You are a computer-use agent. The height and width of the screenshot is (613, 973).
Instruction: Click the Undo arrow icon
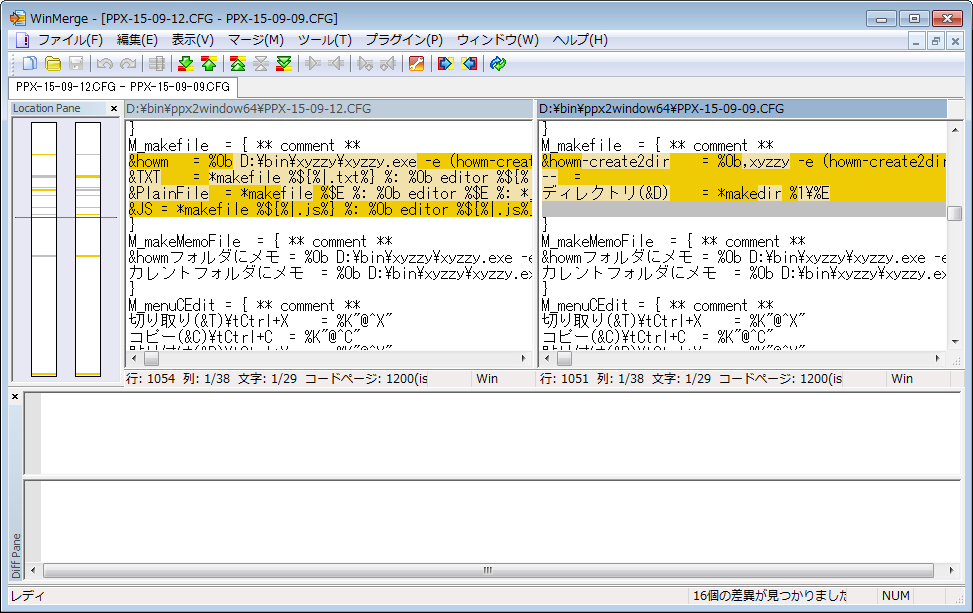pos(104,63)
